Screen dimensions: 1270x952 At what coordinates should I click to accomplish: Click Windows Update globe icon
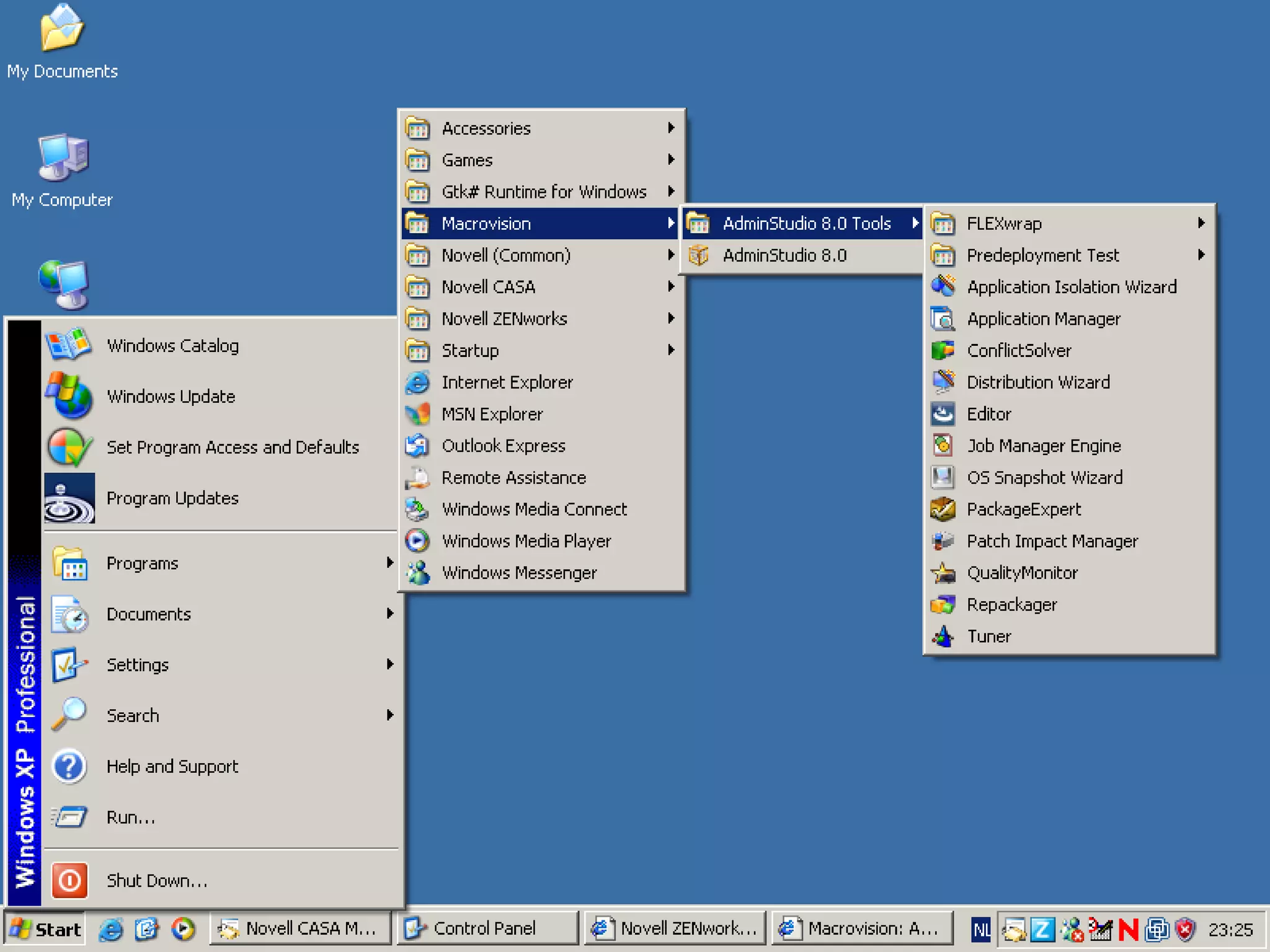point(69,395)
